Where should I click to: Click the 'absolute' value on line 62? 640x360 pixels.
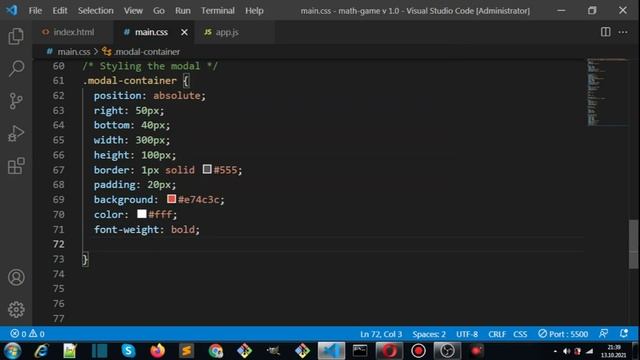click(177, 96)
